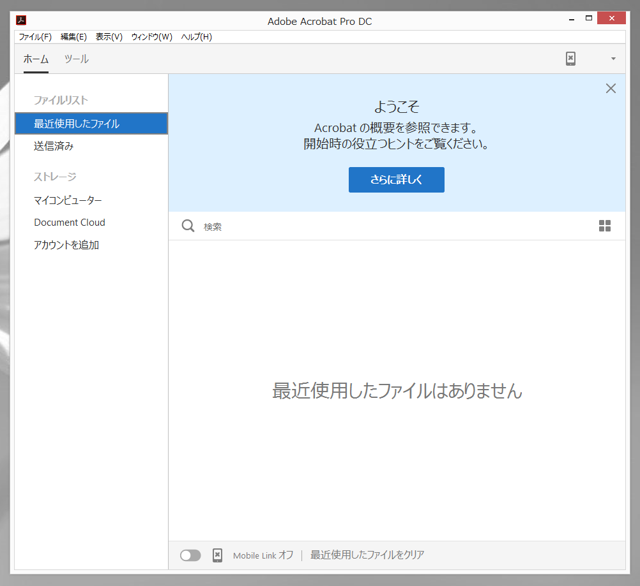Image resolution: width=640 pixels, height=586 pixels.
Task: Open the mobile link icon in the top toolbar
Action: [x=571, y=59]
